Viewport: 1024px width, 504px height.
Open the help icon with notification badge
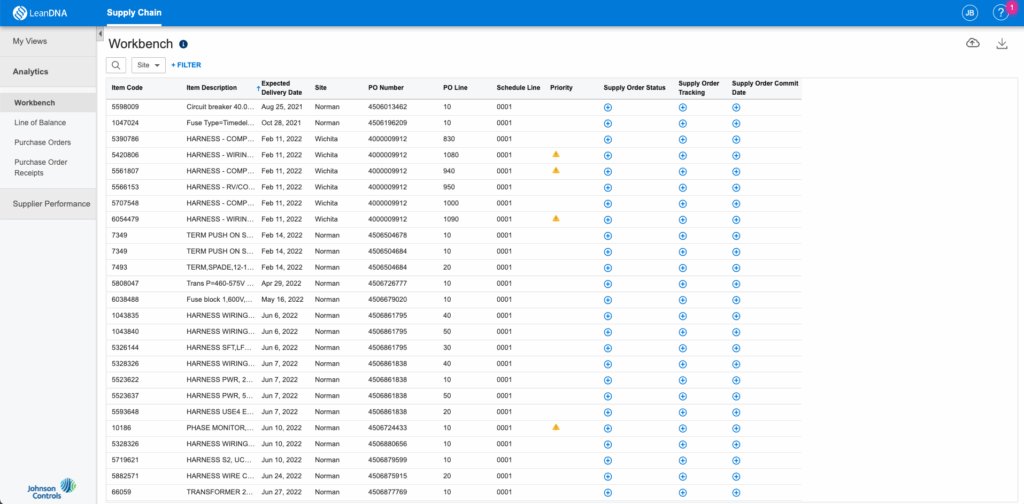(x=1000, y=13)
